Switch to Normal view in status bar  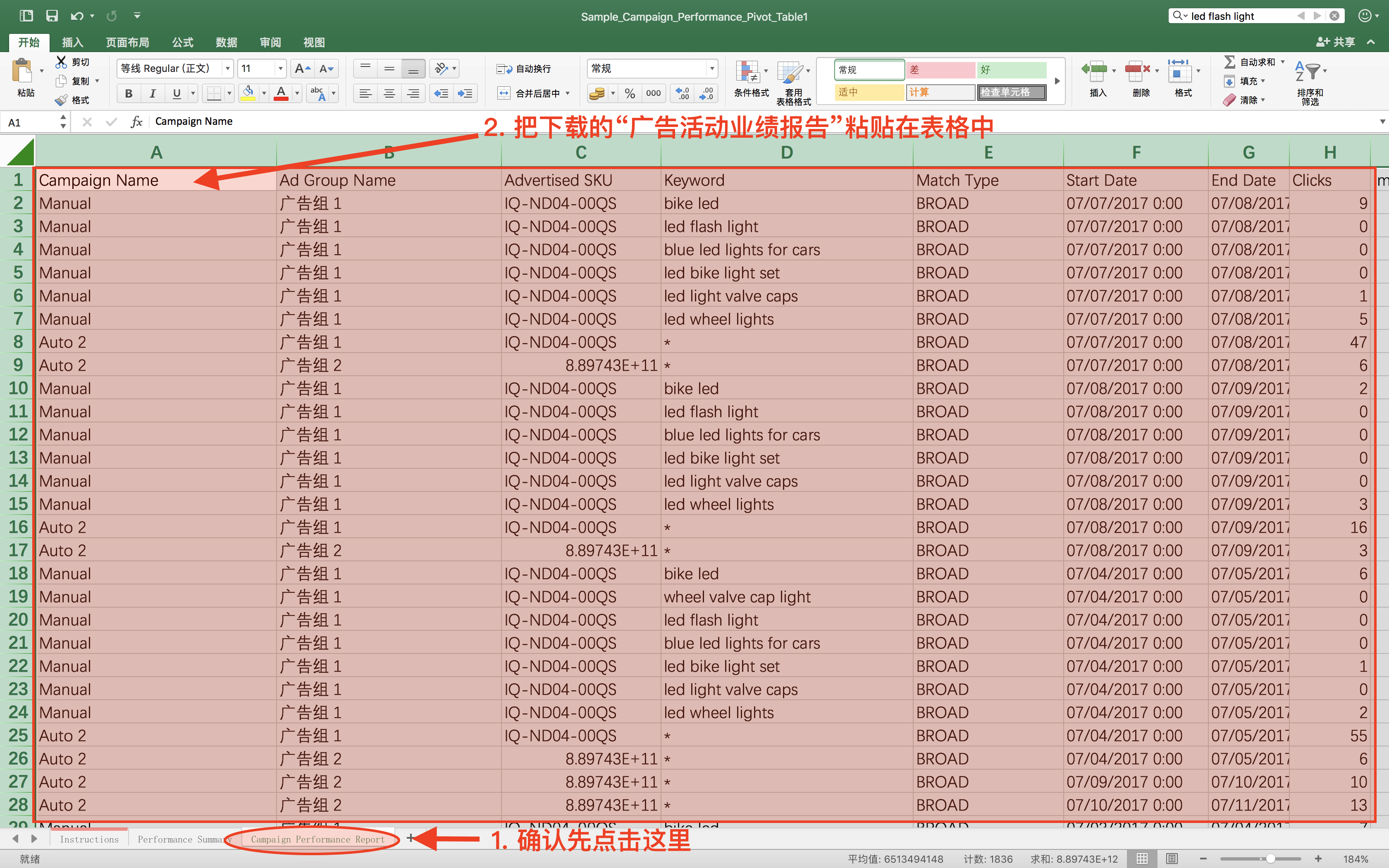1142,858
